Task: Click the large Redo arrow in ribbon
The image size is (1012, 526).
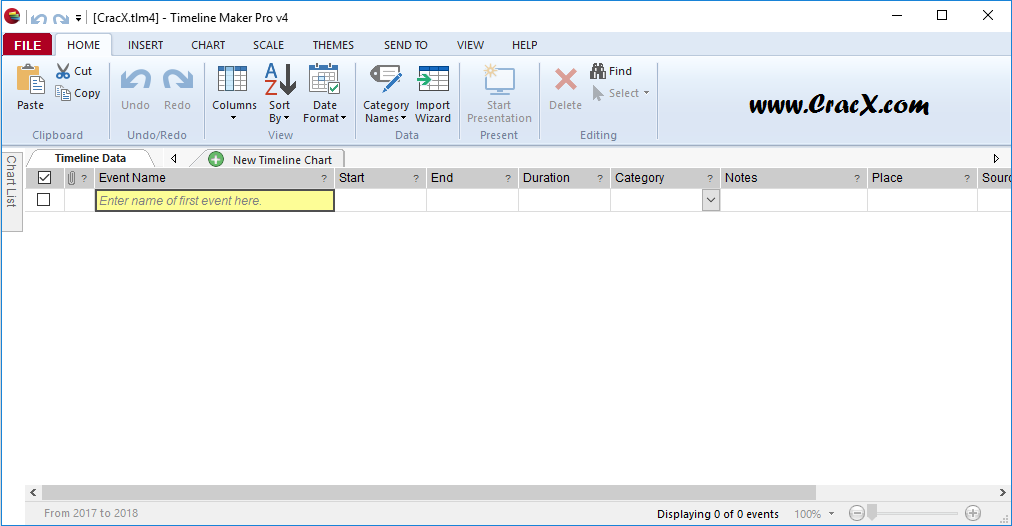Action: click(177, 80)
